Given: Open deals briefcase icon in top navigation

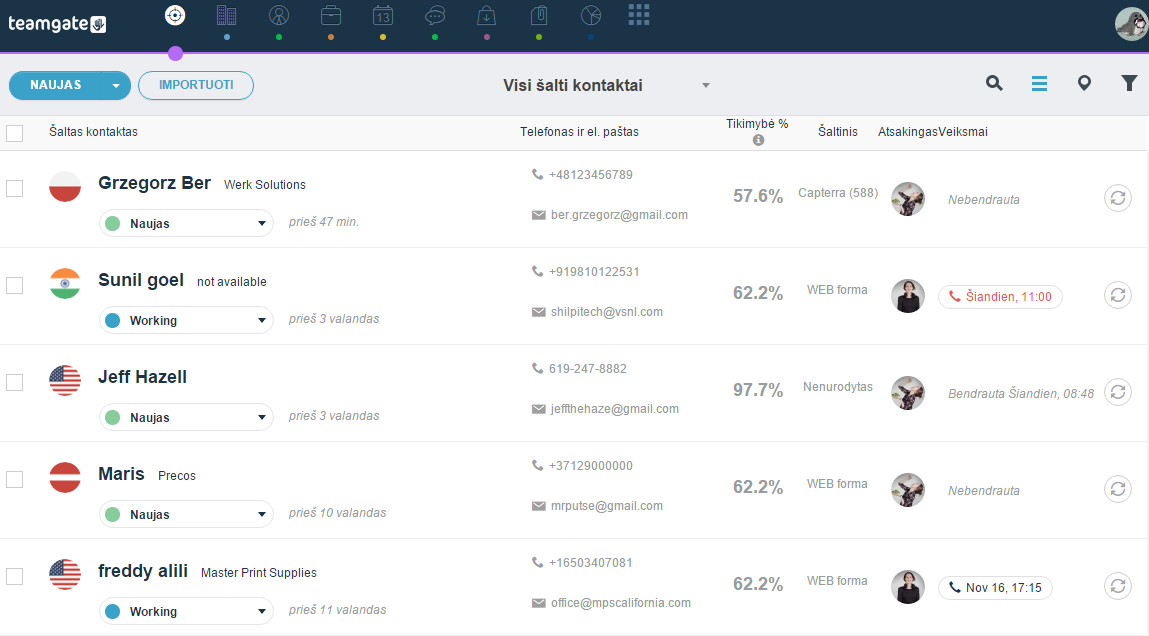Looking at the screenshot, I should 330,15.
